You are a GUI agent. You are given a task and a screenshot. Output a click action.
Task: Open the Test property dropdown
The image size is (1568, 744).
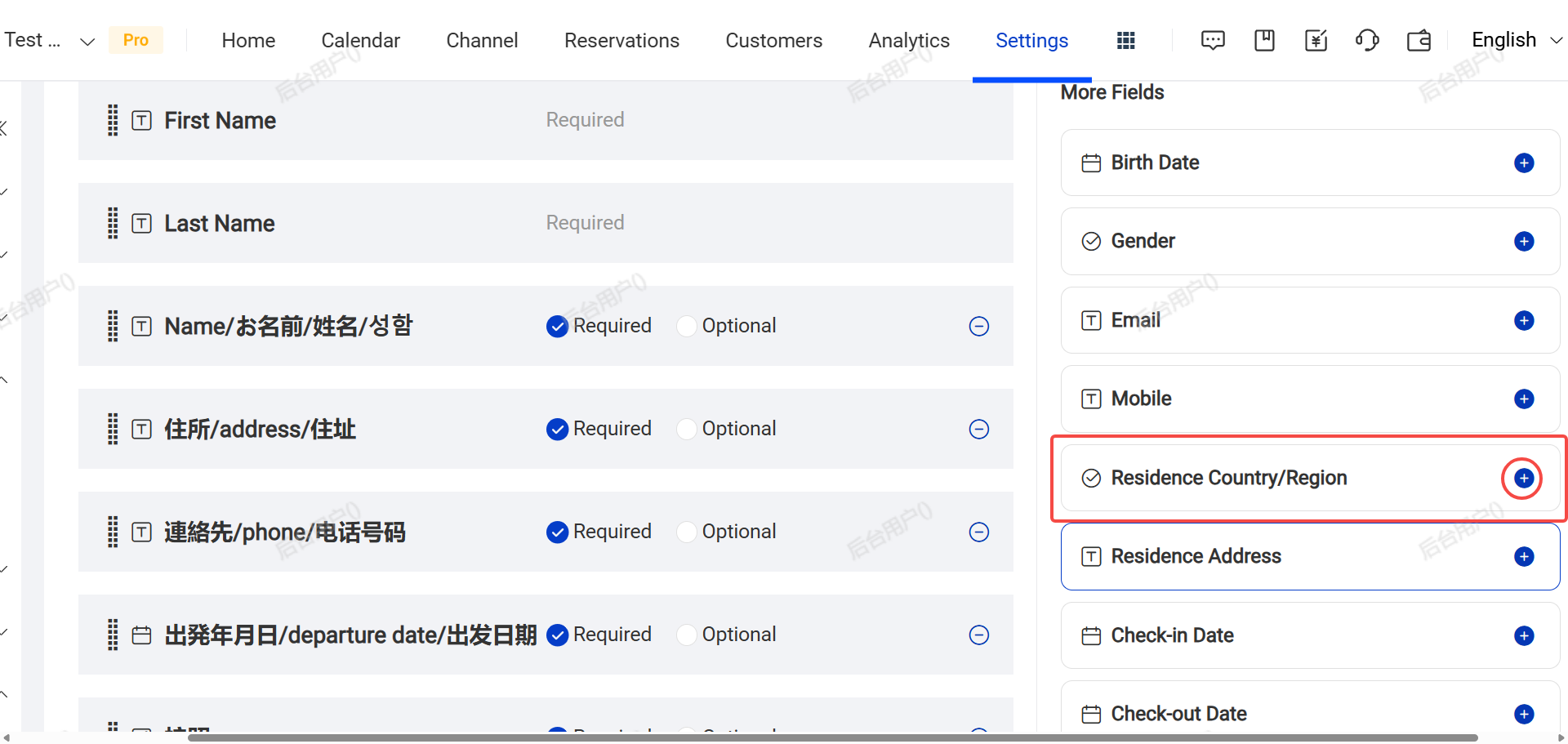pyautogui.click(x=50, y=40)
